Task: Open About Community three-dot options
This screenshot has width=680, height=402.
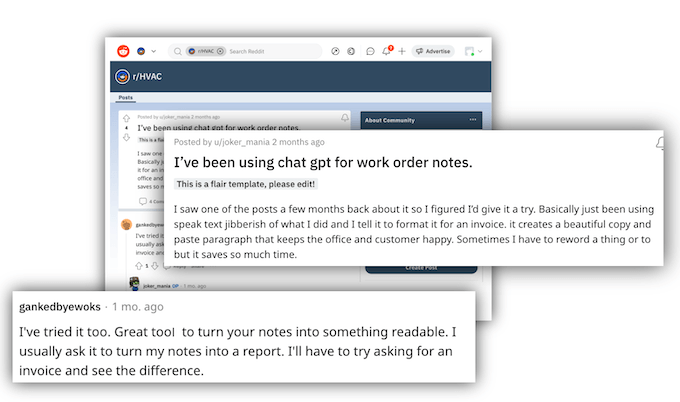Action: pos(473,120)
